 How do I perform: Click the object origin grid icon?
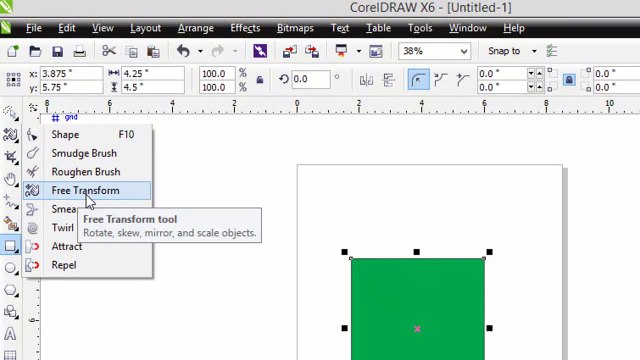(13, 80)
